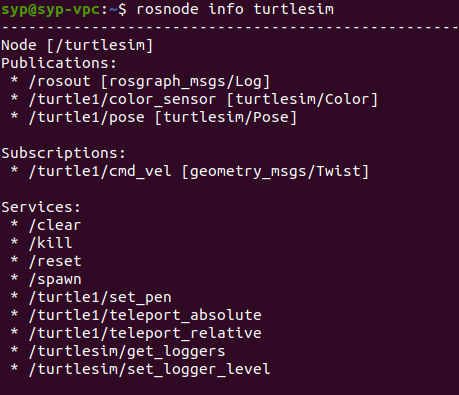Click the /clear service entry
This screenshot has height=395, width=459.
pos(55,225)
